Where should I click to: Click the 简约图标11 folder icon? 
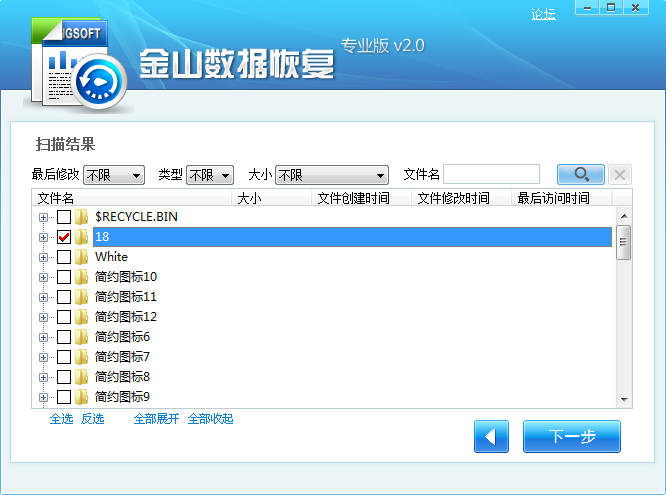point(82,297)
